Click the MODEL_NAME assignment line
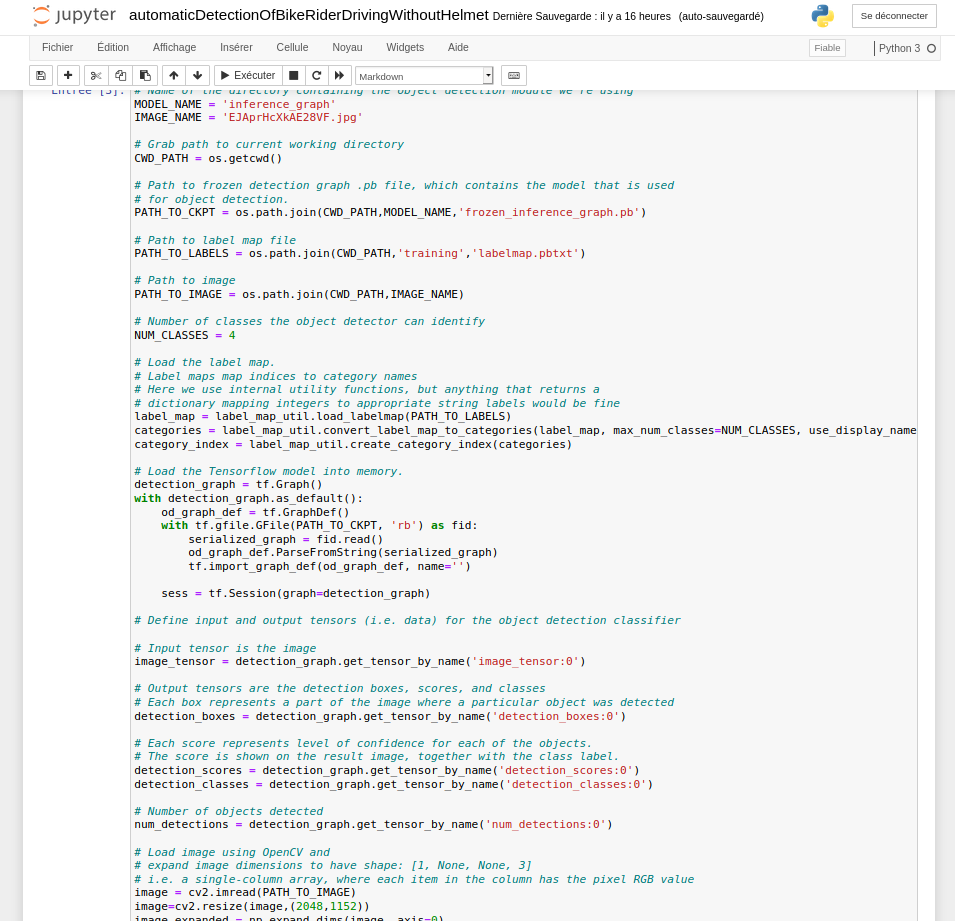Viewport: 955px width, 921px height. tap(235, 104)
